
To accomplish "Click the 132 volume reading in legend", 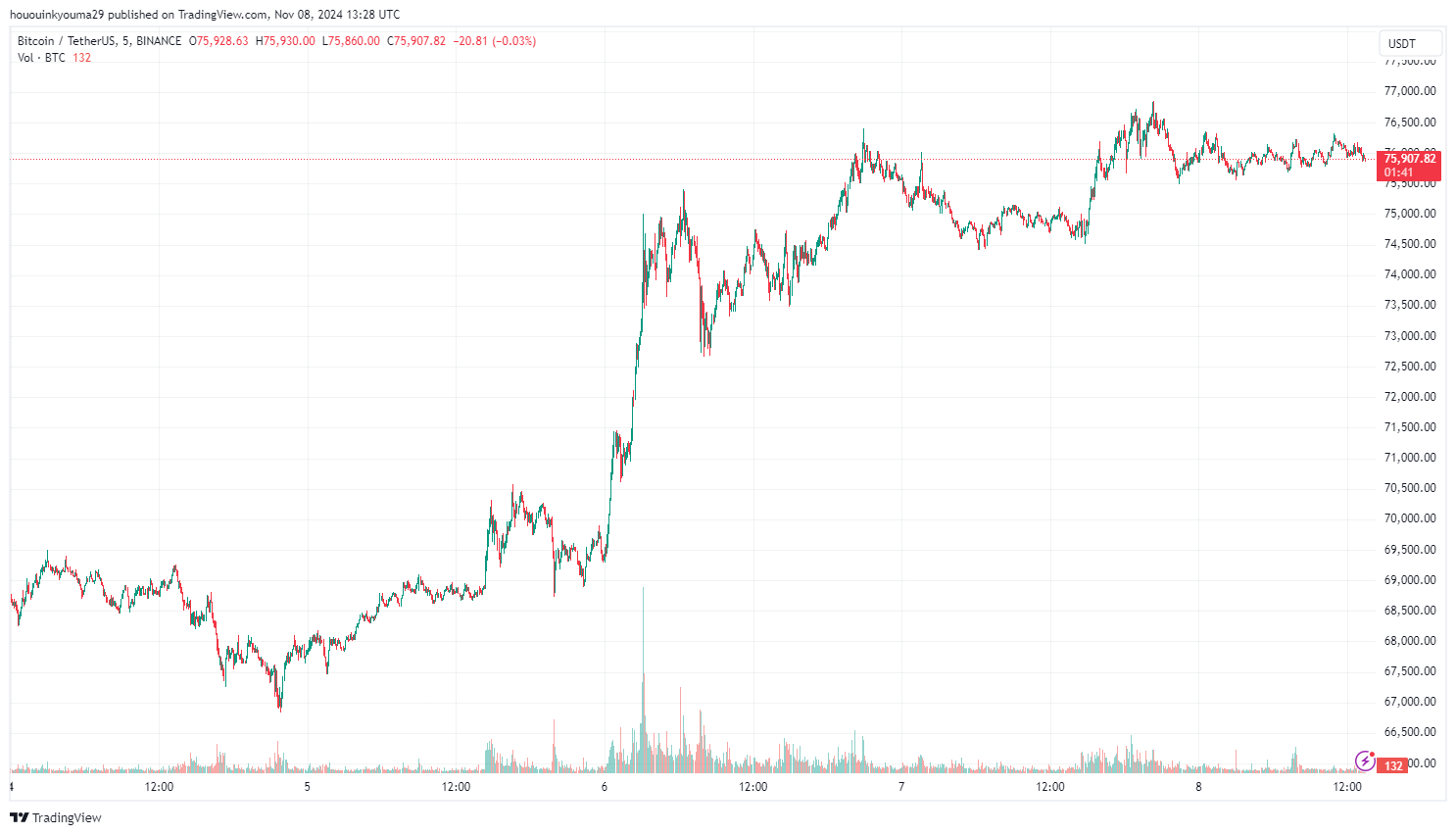I will click(x=81, y=58).
